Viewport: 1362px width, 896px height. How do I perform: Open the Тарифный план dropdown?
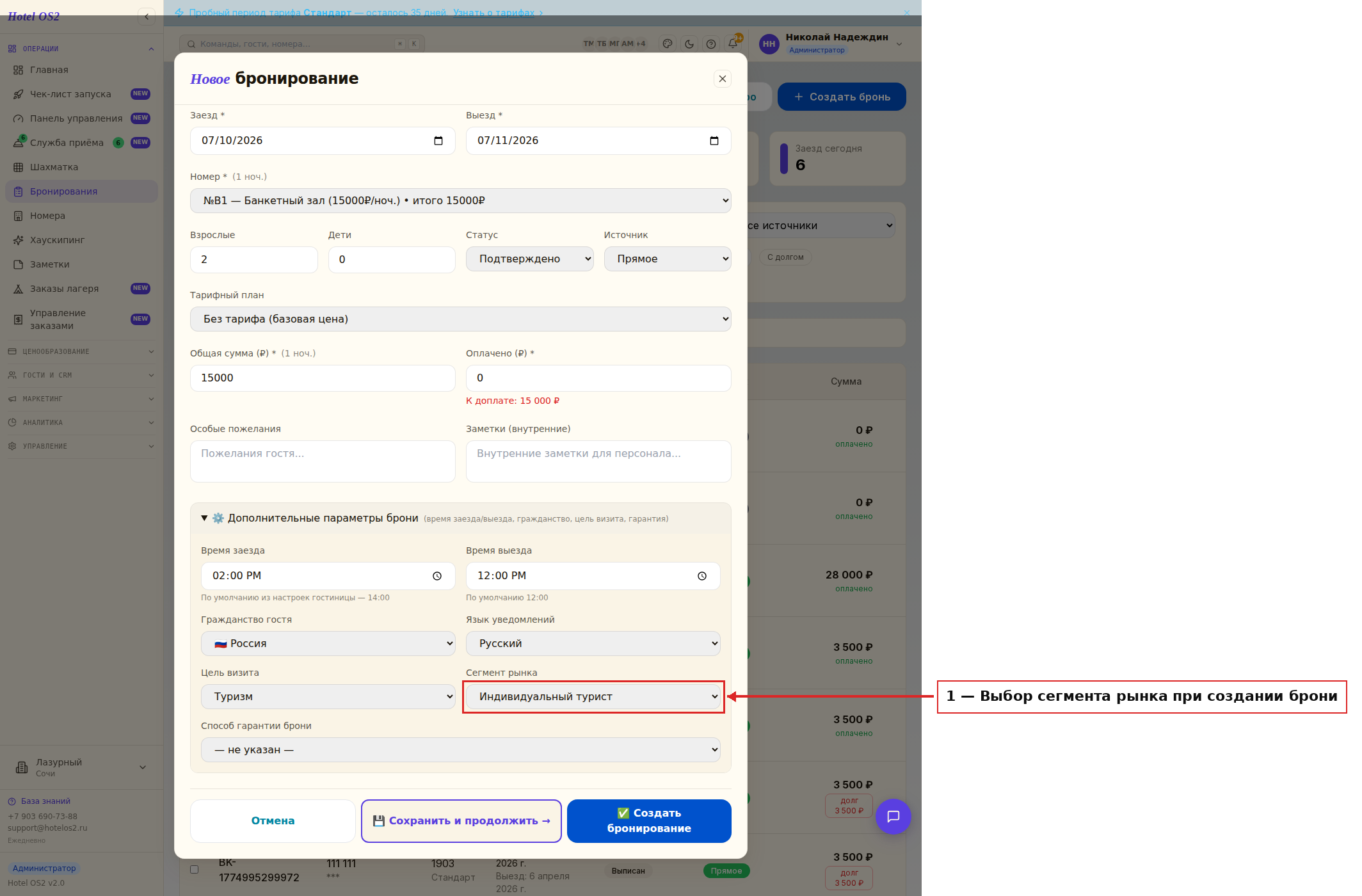(460, 319)
